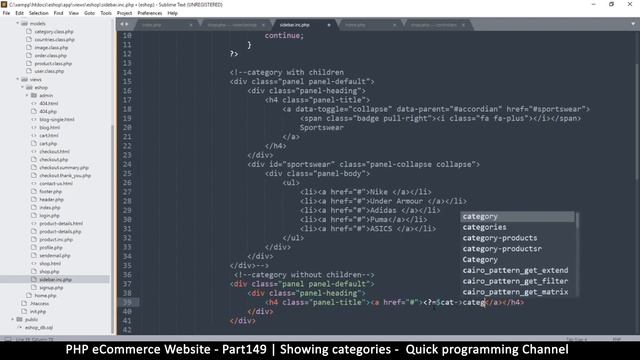Open the Find menu

pos(58,13)
